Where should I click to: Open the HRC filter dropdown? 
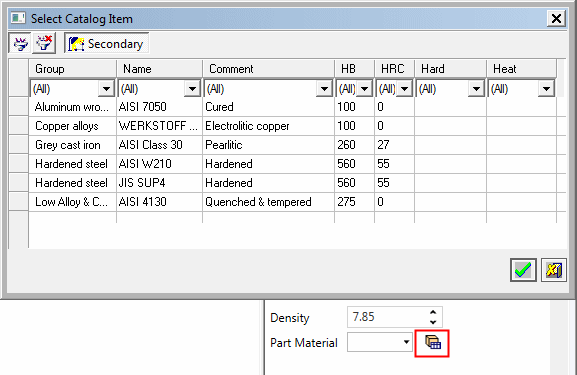click(x=404, y=89)
